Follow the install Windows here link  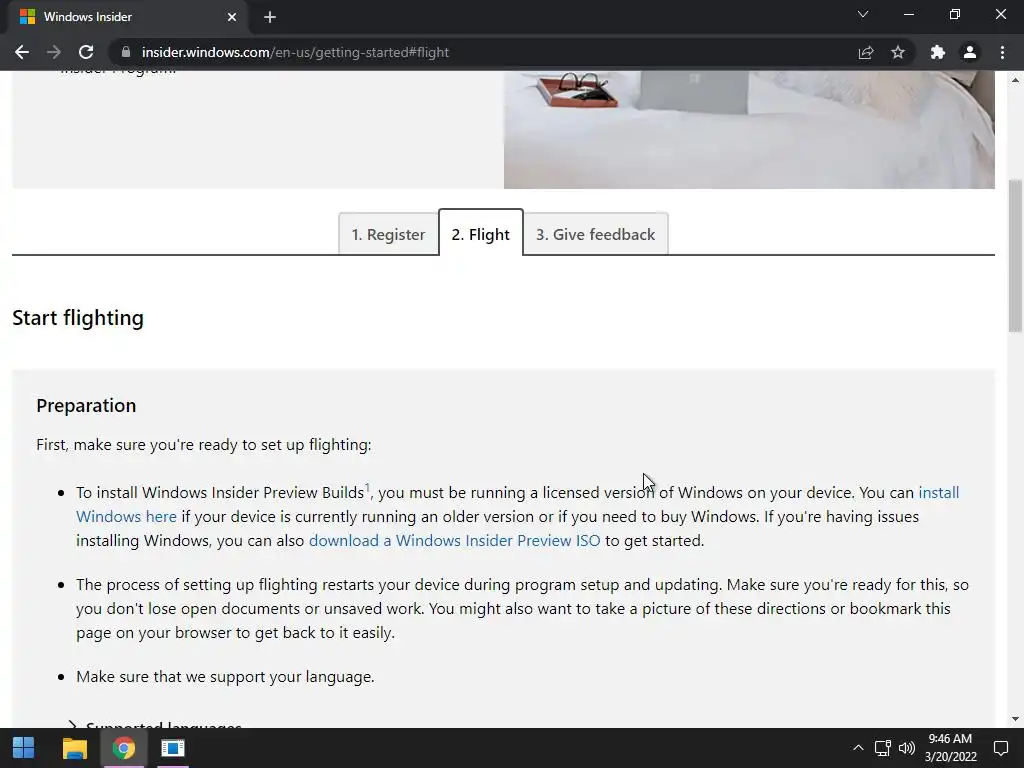(126, 517)
